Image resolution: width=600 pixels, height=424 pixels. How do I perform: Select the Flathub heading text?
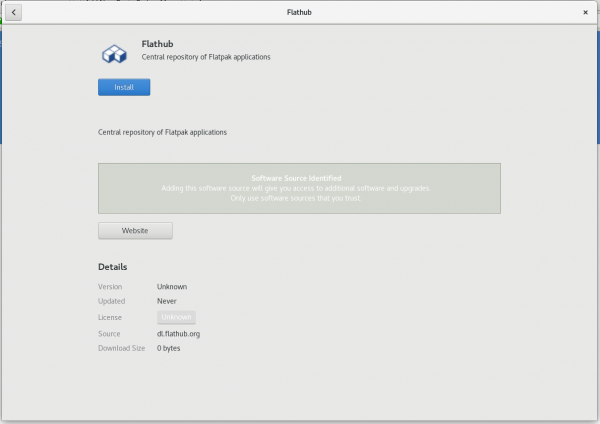[x=157, y=44]
